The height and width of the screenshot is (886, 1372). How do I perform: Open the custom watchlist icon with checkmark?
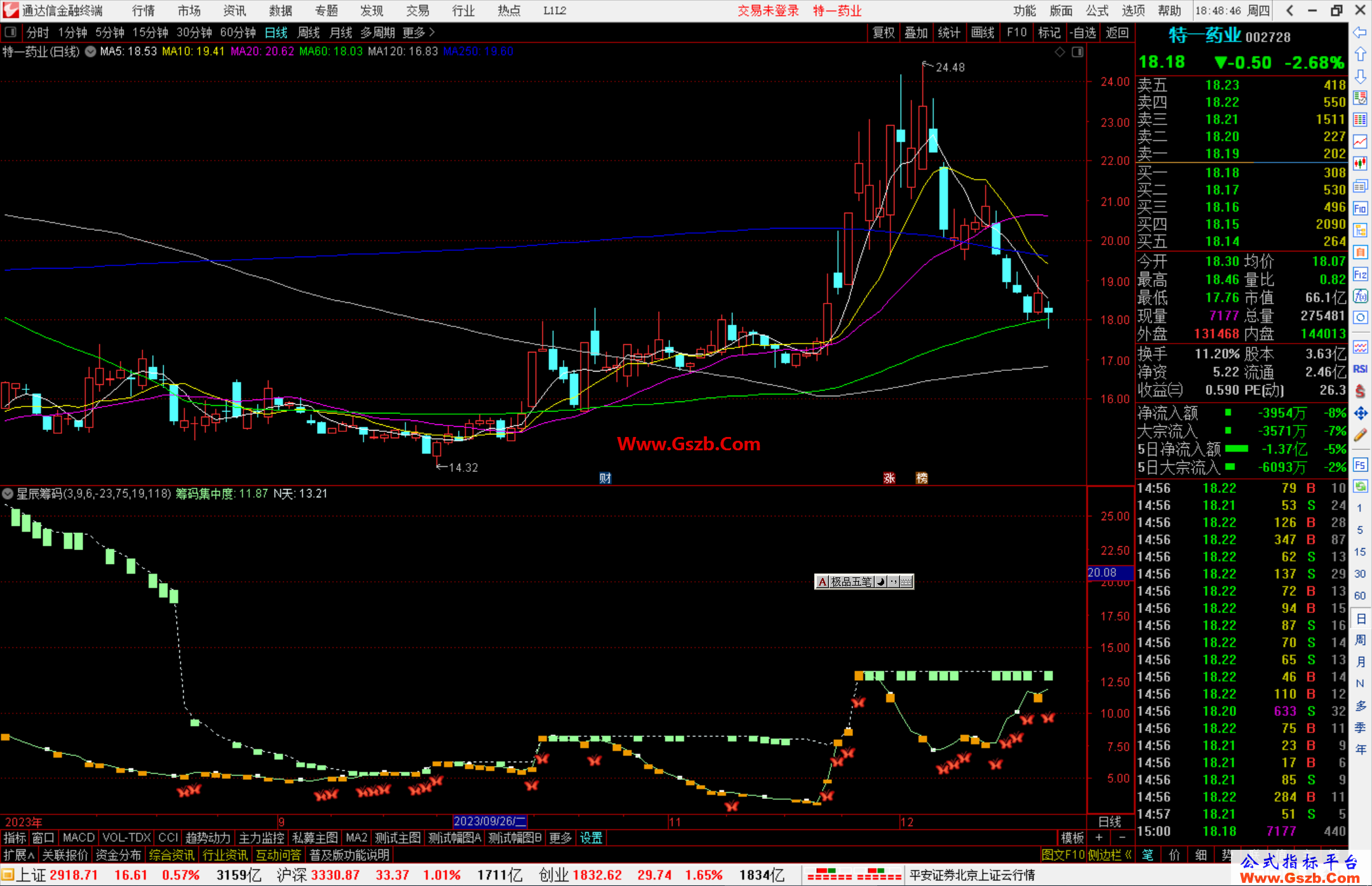click(x=1360, y=98)
